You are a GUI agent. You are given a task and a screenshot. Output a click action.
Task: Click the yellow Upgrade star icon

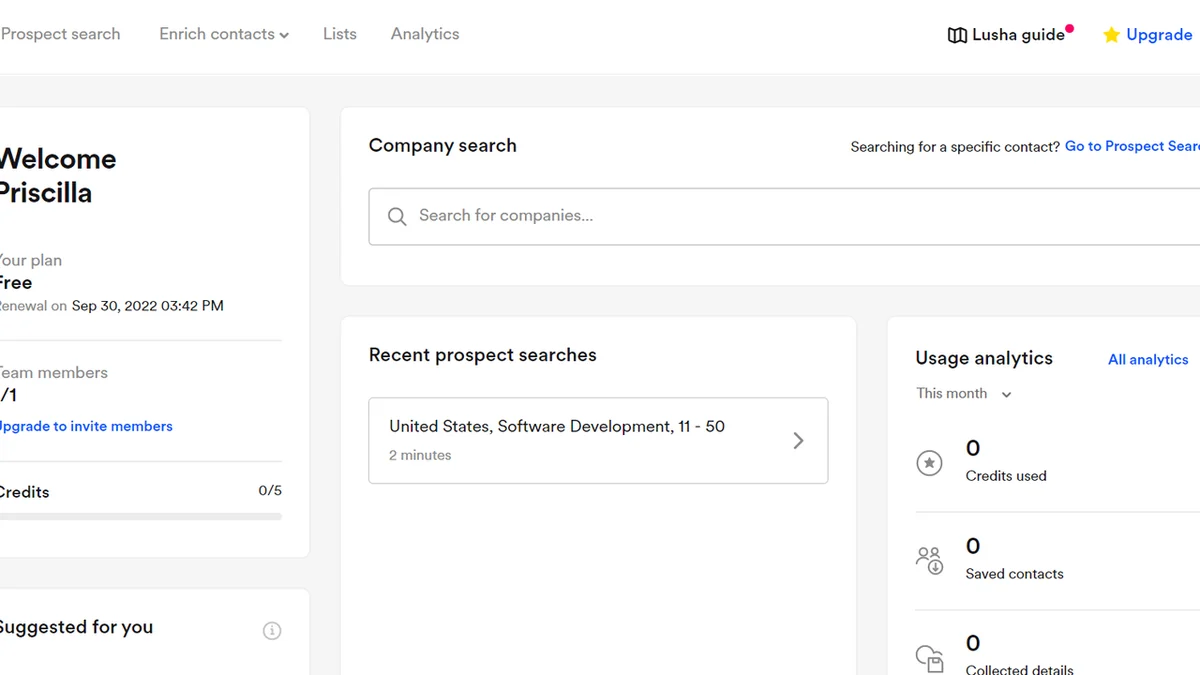(x=1111, y=35)
